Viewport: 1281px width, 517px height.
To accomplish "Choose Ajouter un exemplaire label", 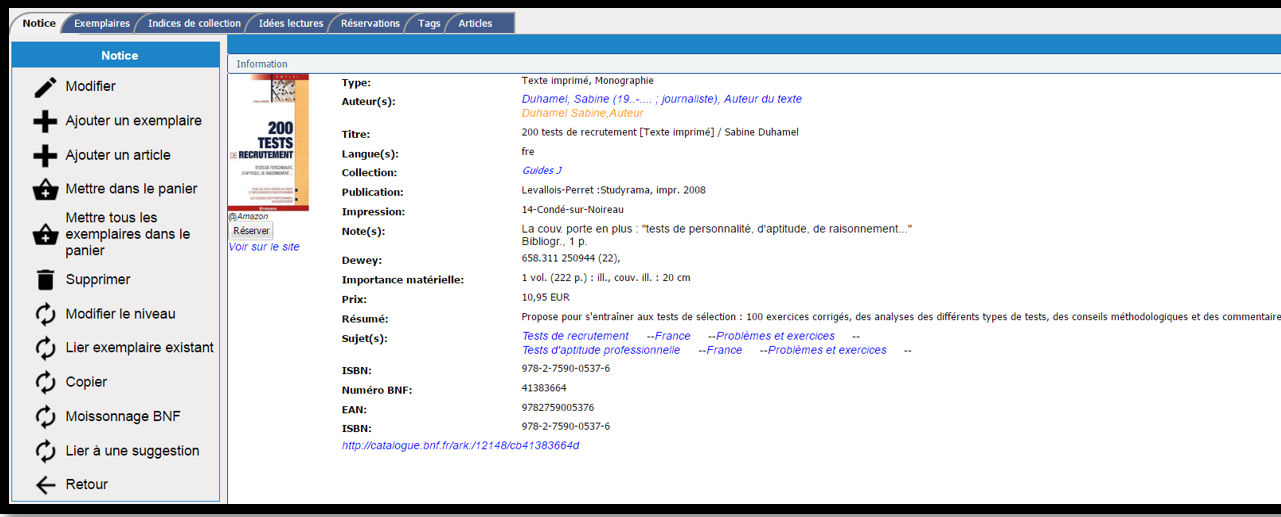I will tap(134, 121).
